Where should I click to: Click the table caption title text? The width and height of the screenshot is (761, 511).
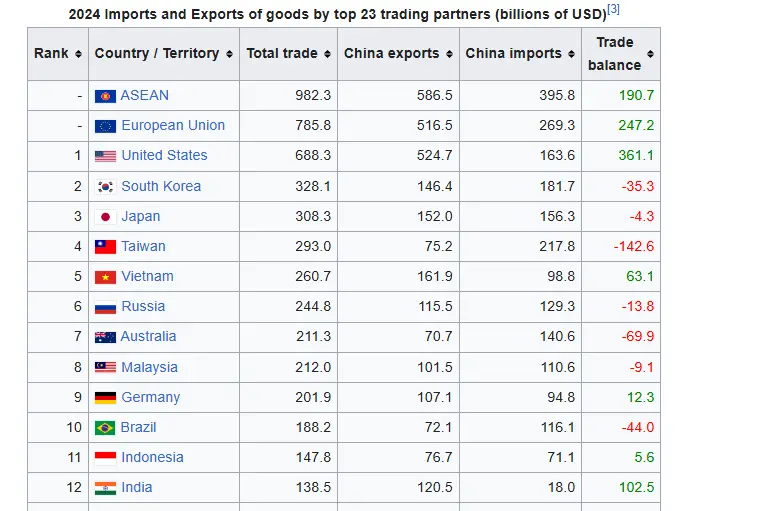point(338,14)
